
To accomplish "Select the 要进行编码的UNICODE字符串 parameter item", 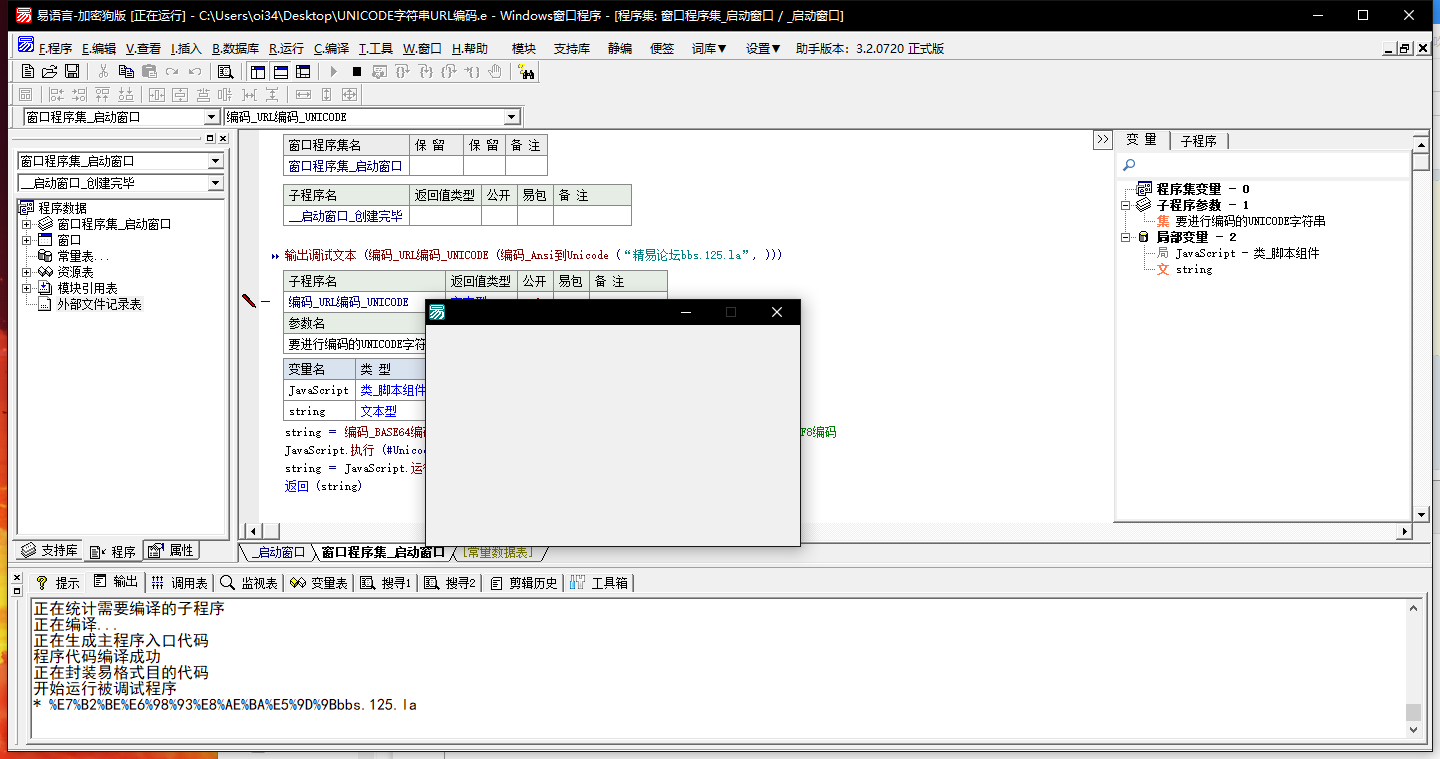I will click(1250, 221).
